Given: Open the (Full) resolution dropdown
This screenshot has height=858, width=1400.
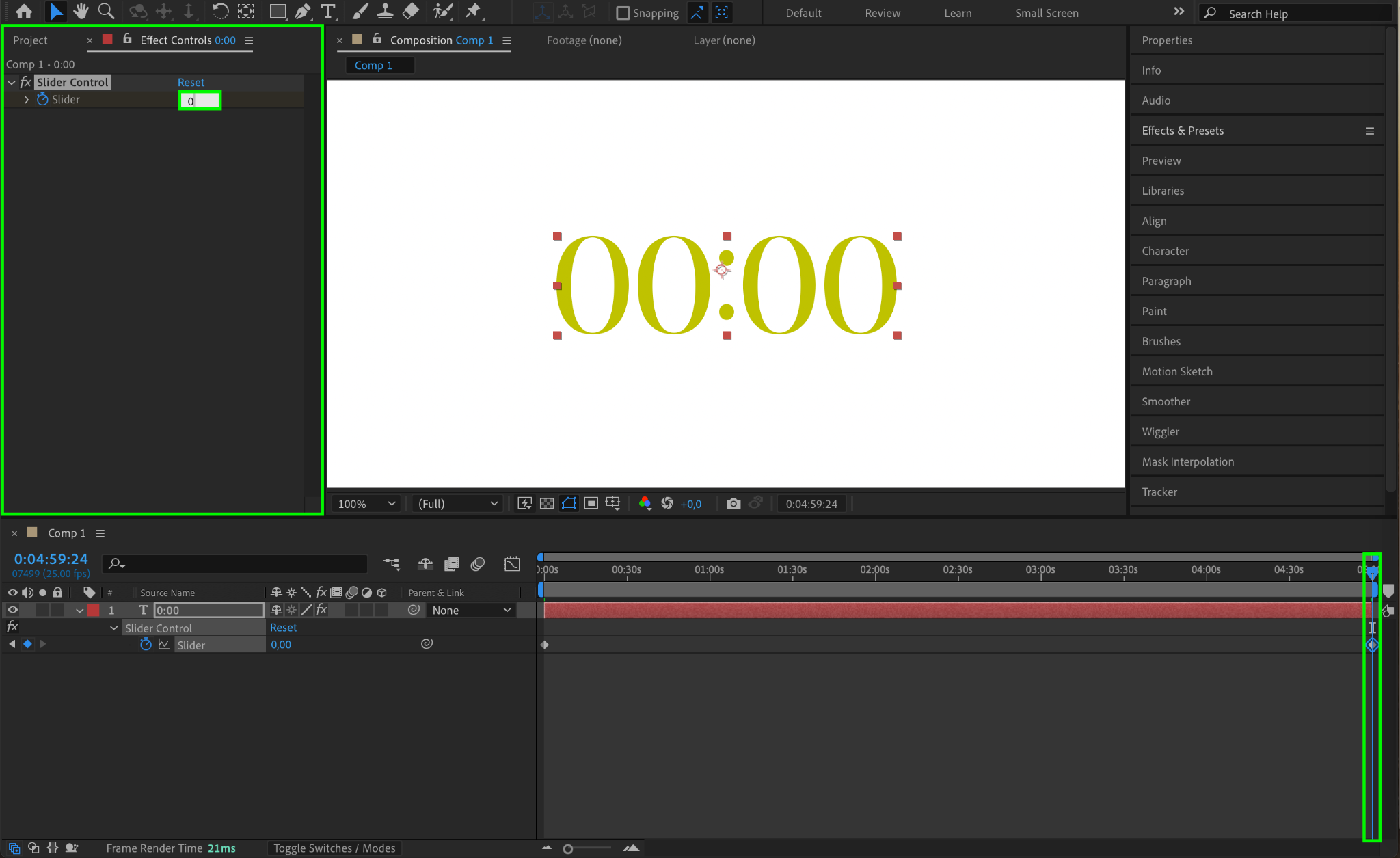Looking at the screenshot, I should coord(457,504).
